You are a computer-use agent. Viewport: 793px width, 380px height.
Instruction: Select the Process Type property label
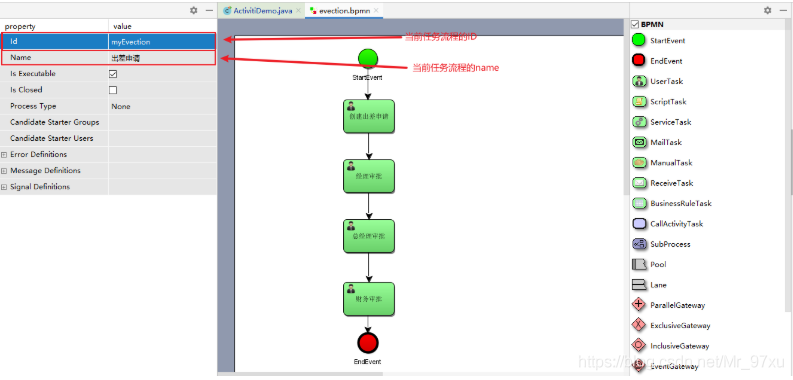tap(33, 106)
